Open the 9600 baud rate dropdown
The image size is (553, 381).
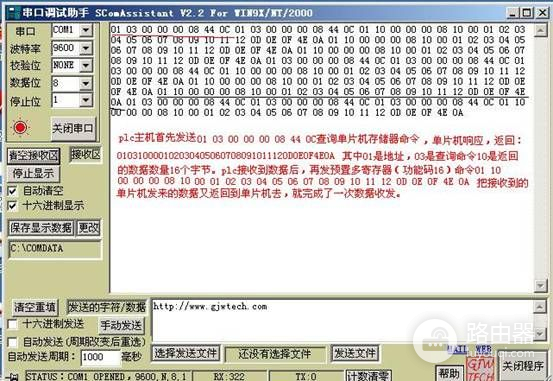click(x=86, y=48)
